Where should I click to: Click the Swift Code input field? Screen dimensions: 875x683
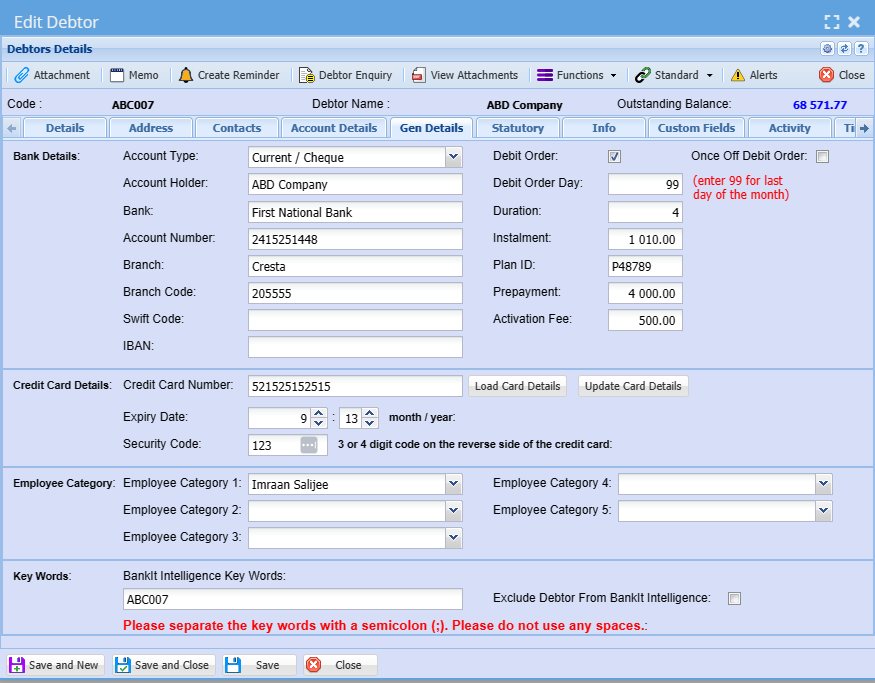[355, 320]
